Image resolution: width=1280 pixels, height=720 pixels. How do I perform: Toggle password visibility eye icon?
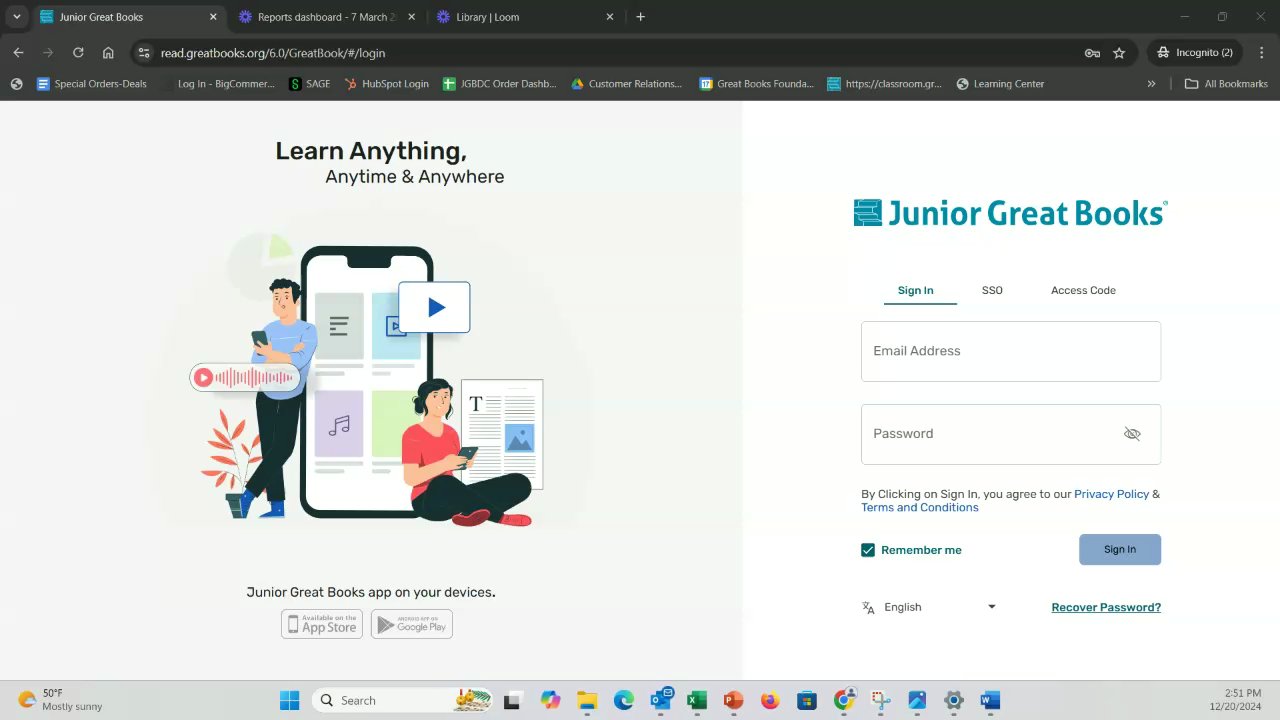coord(1132,434)
